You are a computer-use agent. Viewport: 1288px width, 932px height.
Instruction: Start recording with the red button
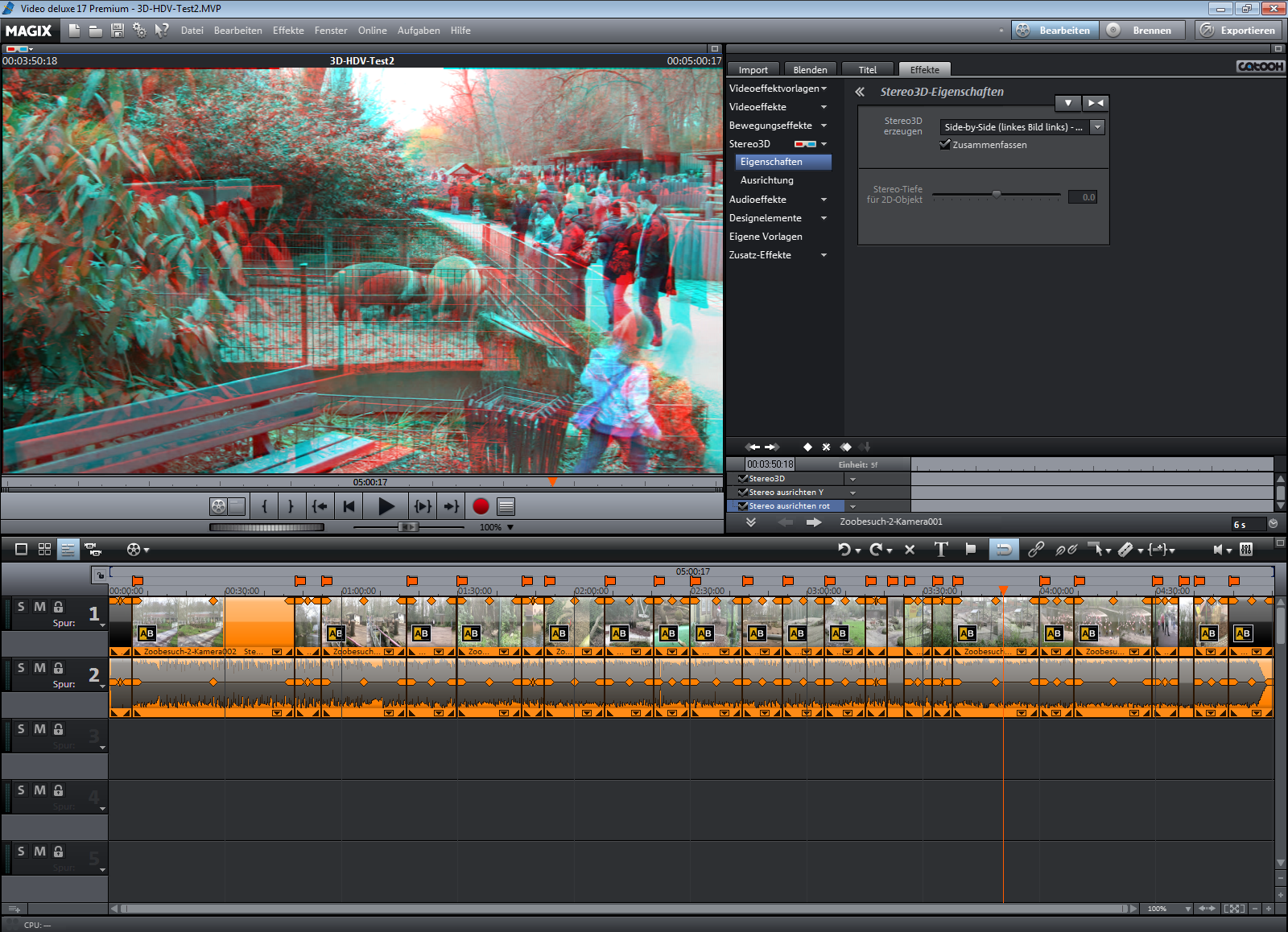click(481, 506)
